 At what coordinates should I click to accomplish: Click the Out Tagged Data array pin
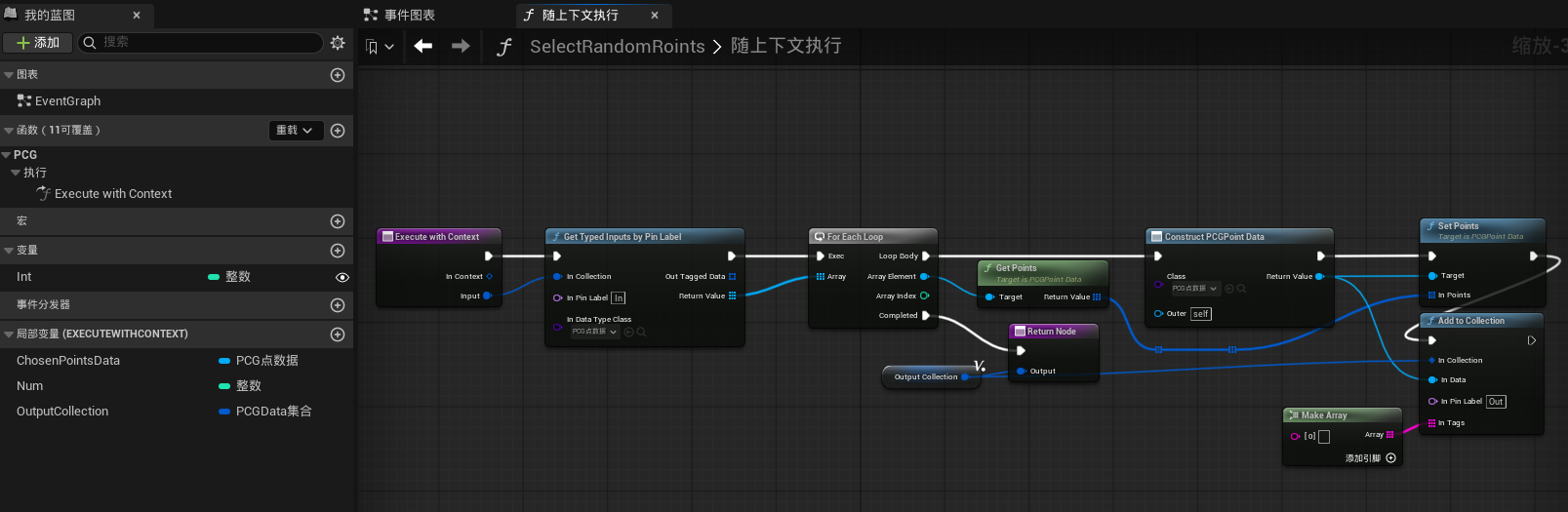tap(732, 277)
